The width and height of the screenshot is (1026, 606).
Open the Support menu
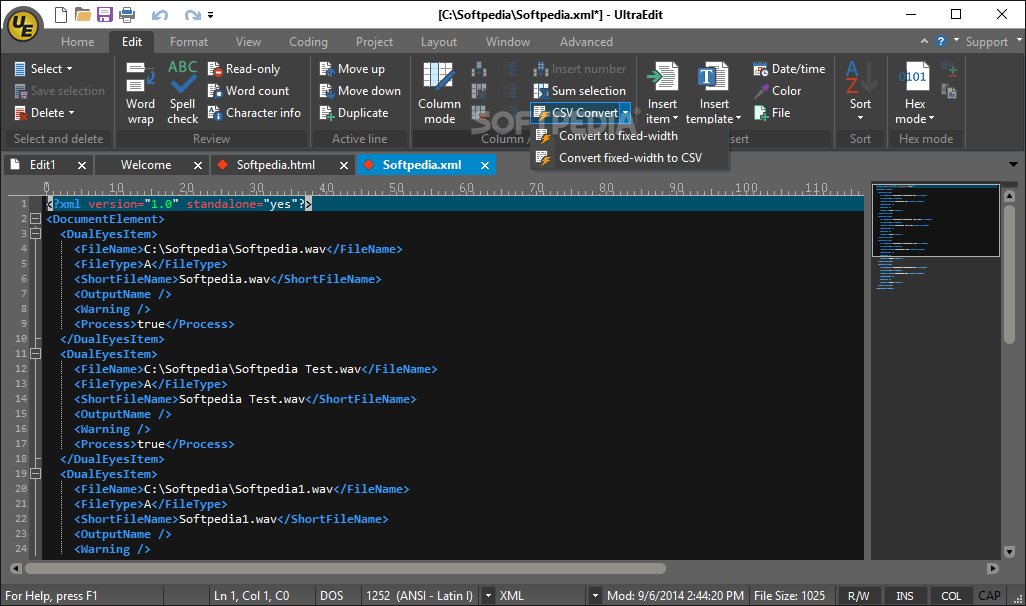(987, 42)
